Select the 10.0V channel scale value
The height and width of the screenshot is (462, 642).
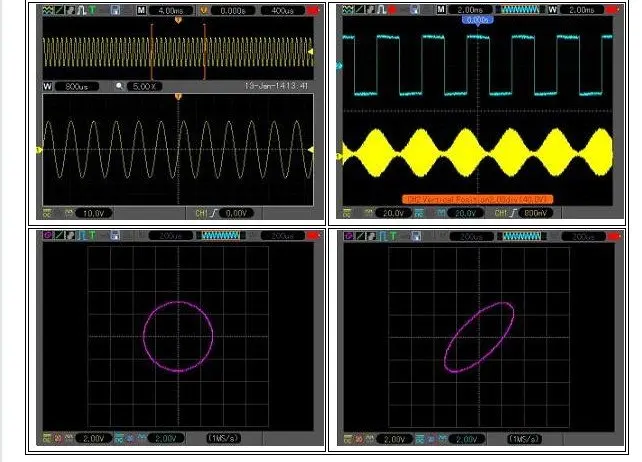pos(94,213)
